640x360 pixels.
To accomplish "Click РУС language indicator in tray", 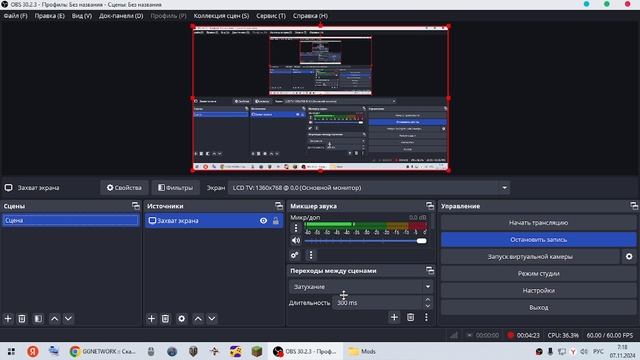I will click(x=598, y=351).
